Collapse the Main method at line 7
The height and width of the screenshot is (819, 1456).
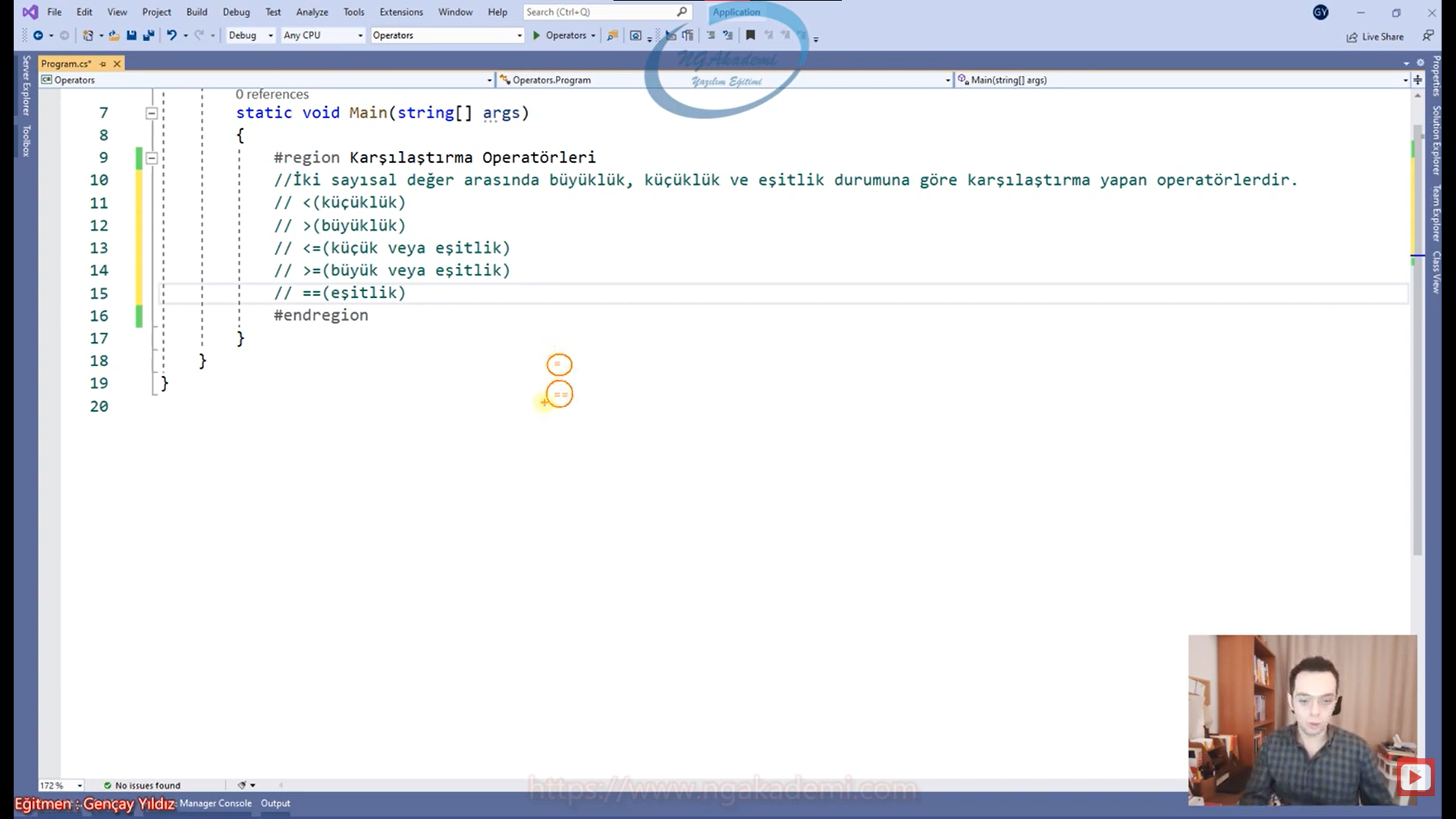click(152, 114)
